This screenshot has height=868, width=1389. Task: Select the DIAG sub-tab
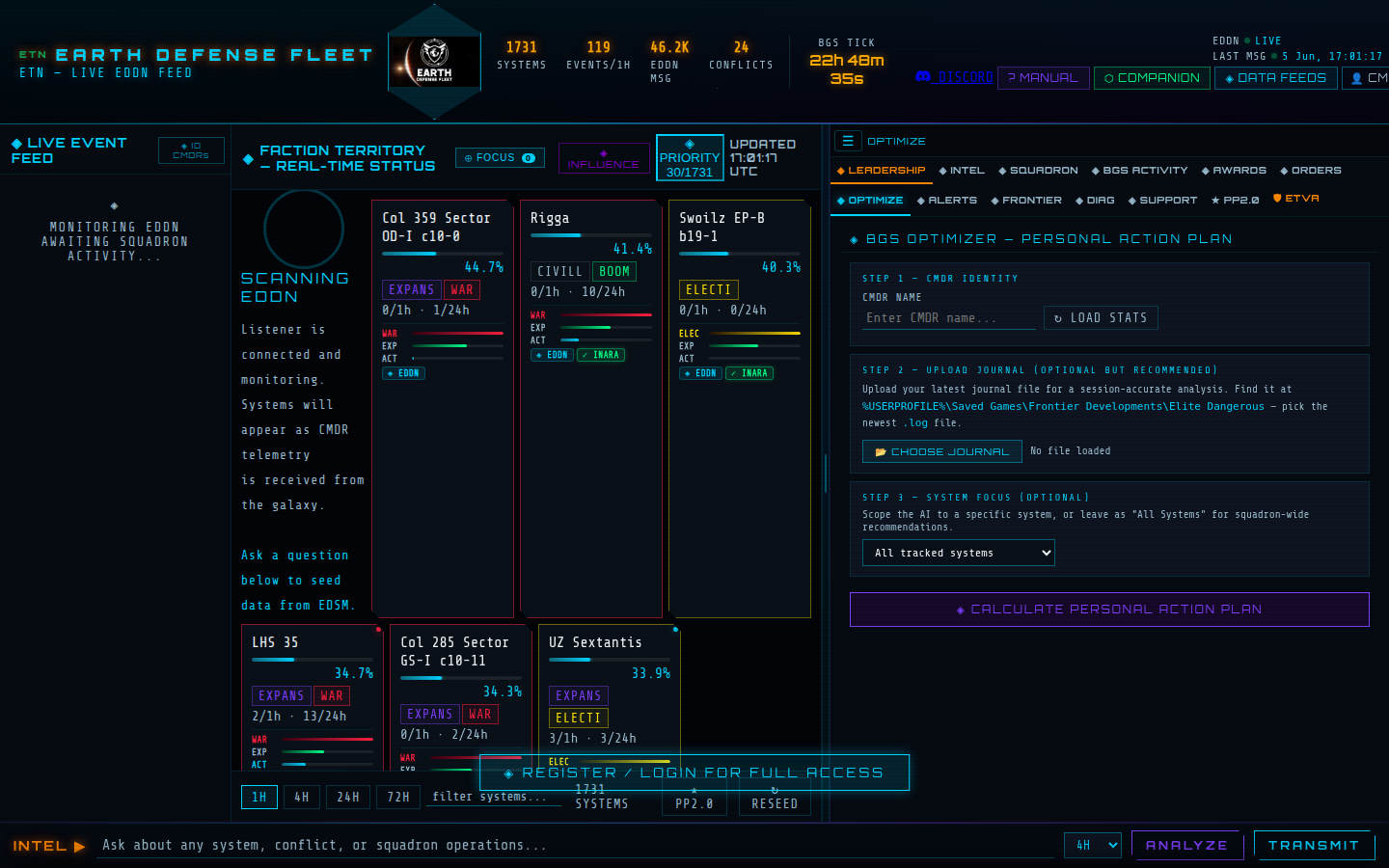pos(1095,201)
